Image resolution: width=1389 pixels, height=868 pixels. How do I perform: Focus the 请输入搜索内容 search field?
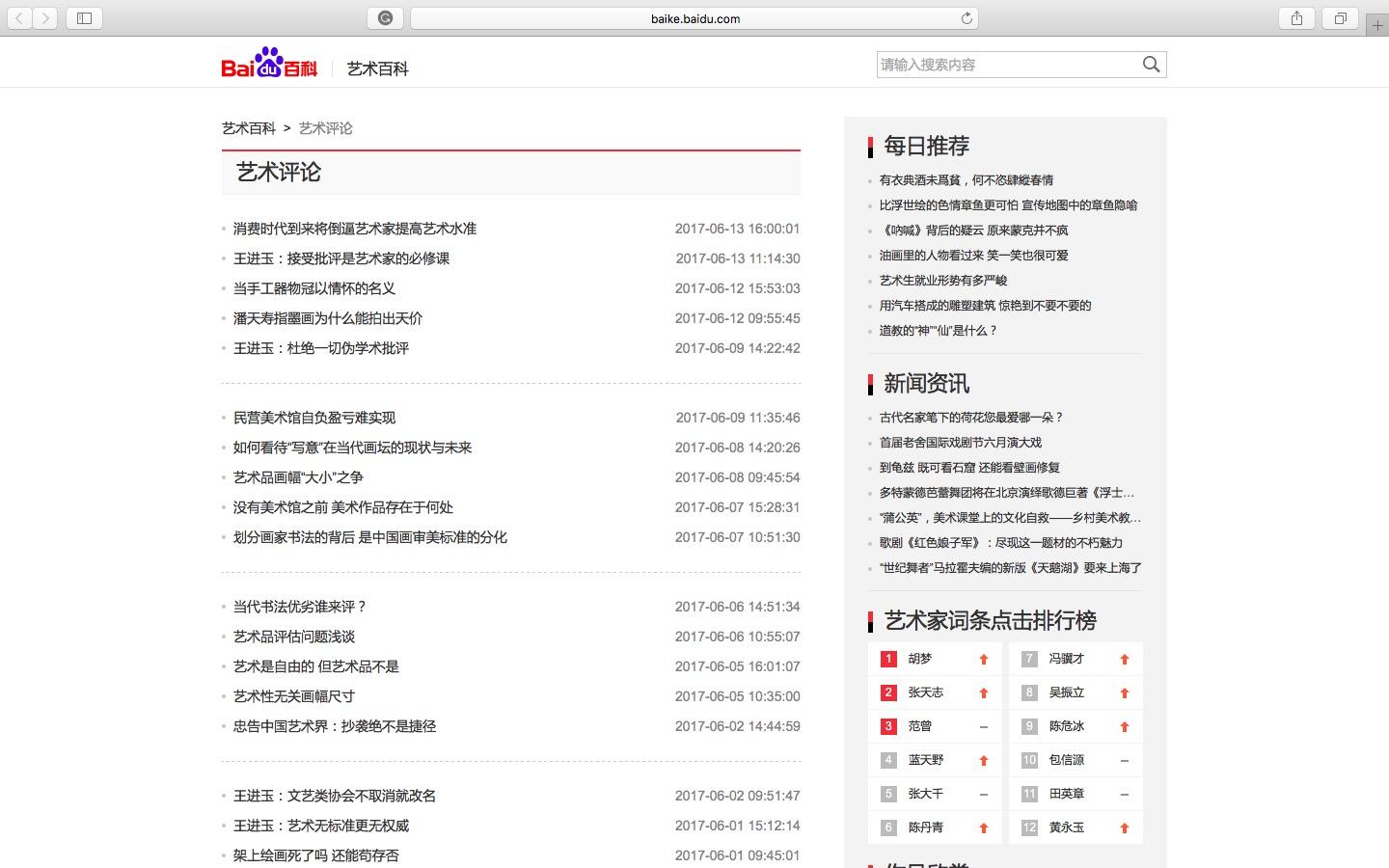coord(1007,65)
